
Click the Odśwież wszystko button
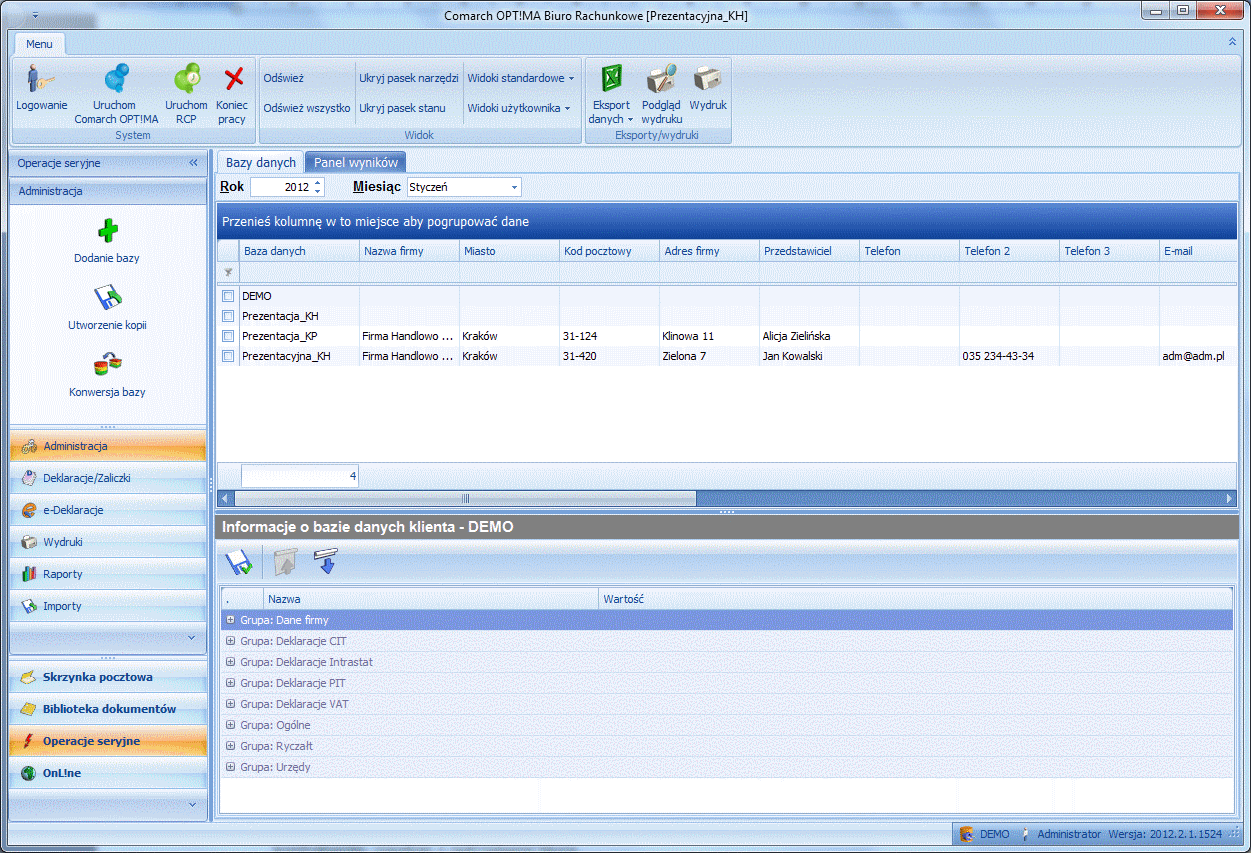[306, 108]
